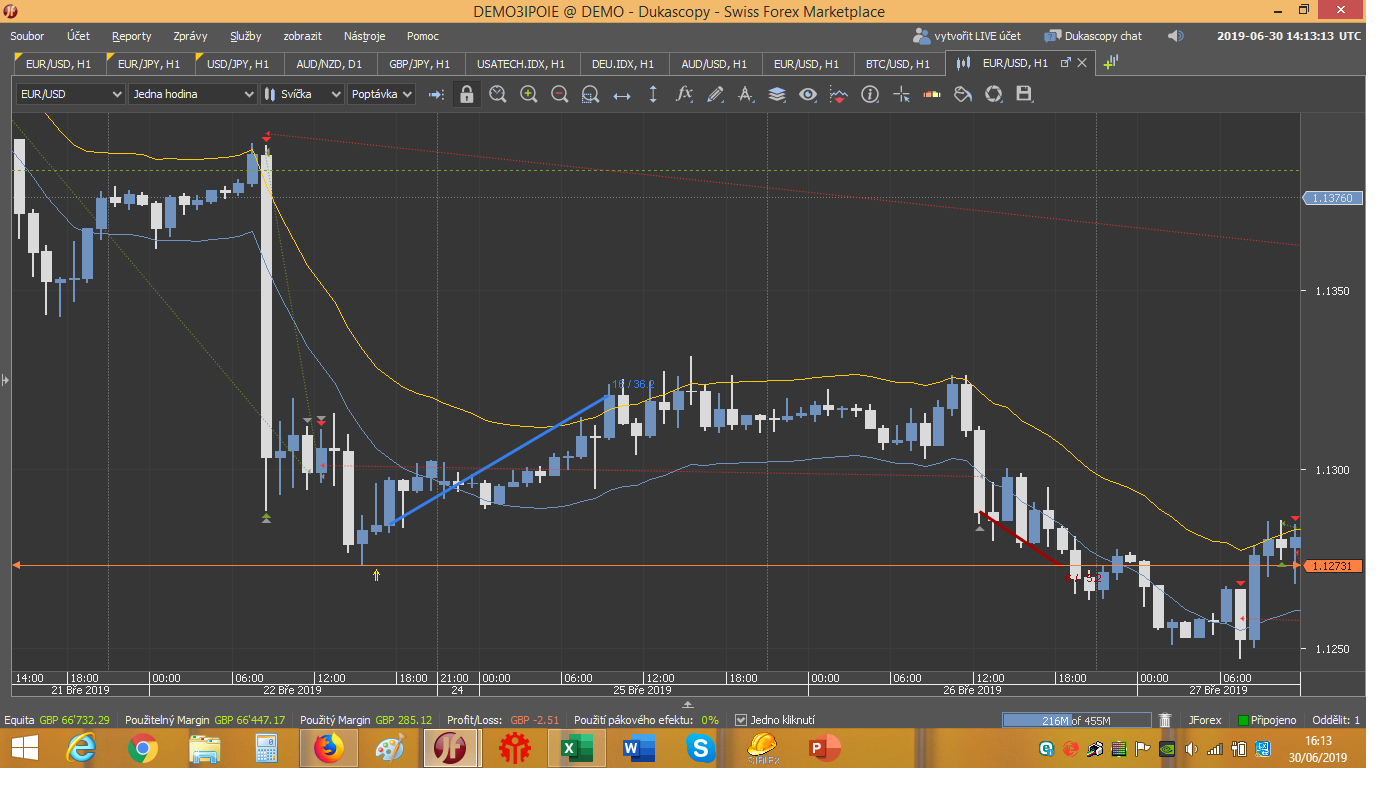1399x794 pixels.
Task: Switch to the AUD/NZD, D1 tab
Action: [329, 63]
